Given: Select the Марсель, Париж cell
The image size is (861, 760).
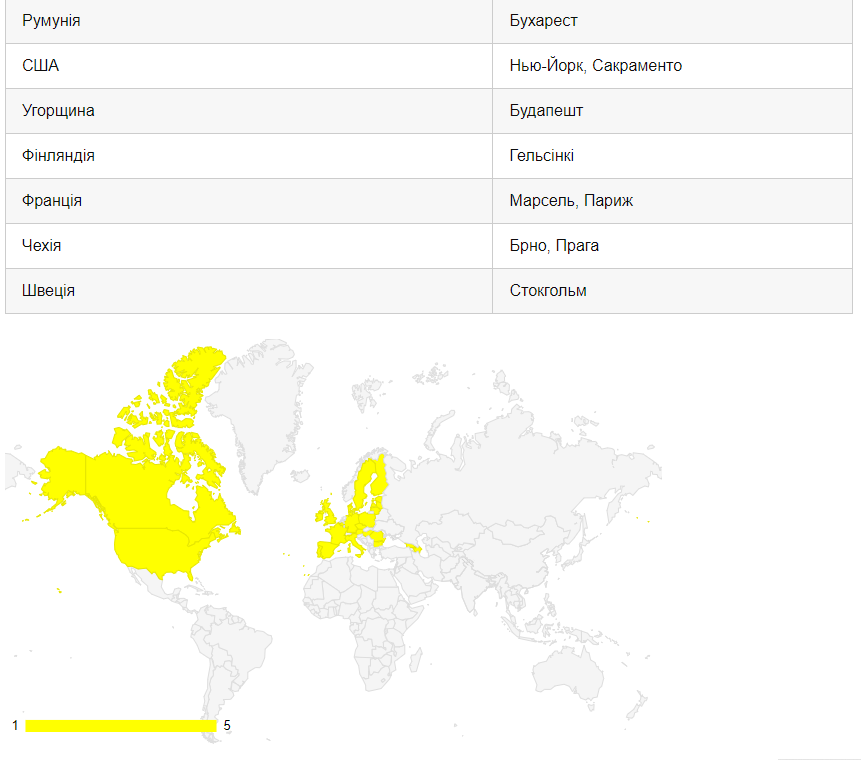Looking at the screenshot, I should pos(571,201).
